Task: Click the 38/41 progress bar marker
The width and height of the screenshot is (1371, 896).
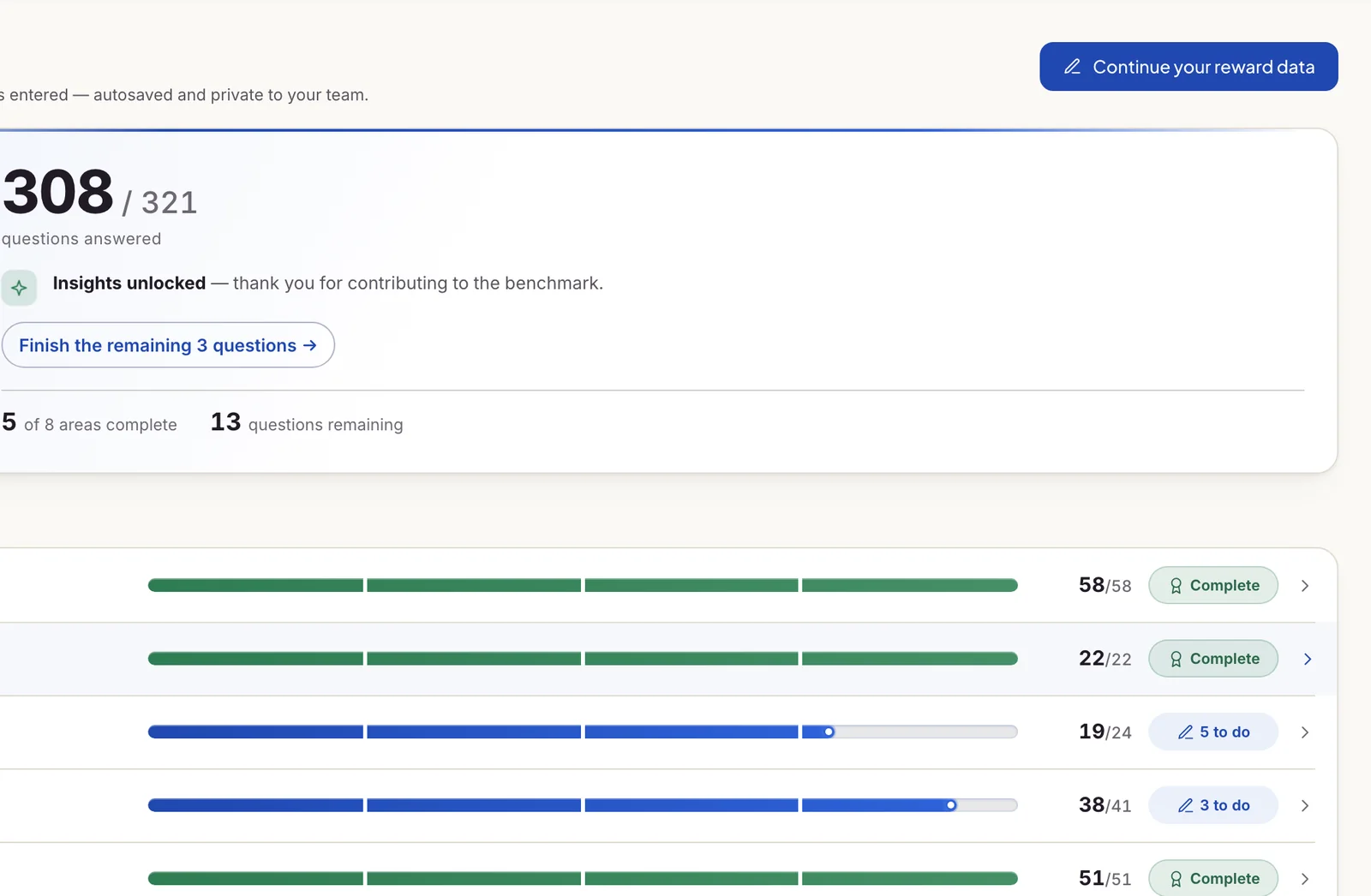Action: (x=951, y=805)
